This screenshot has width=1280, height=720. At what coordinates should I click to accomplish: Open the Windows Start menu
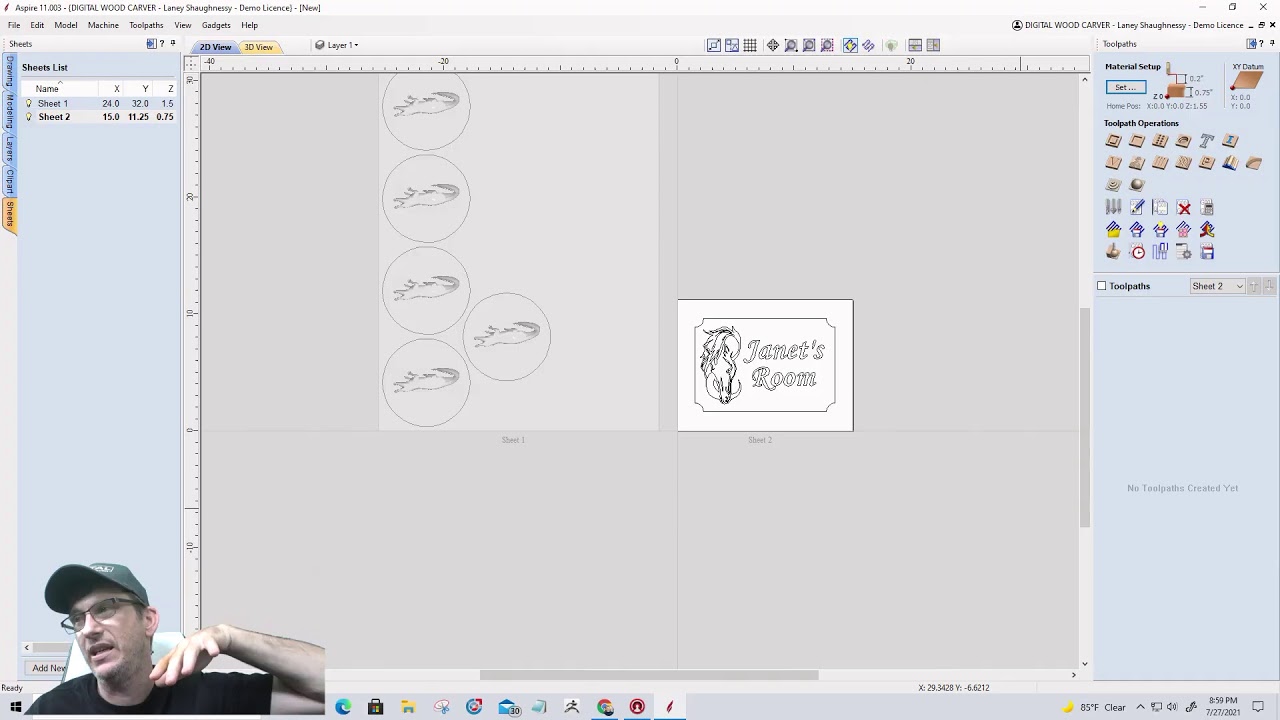[15, 708]
